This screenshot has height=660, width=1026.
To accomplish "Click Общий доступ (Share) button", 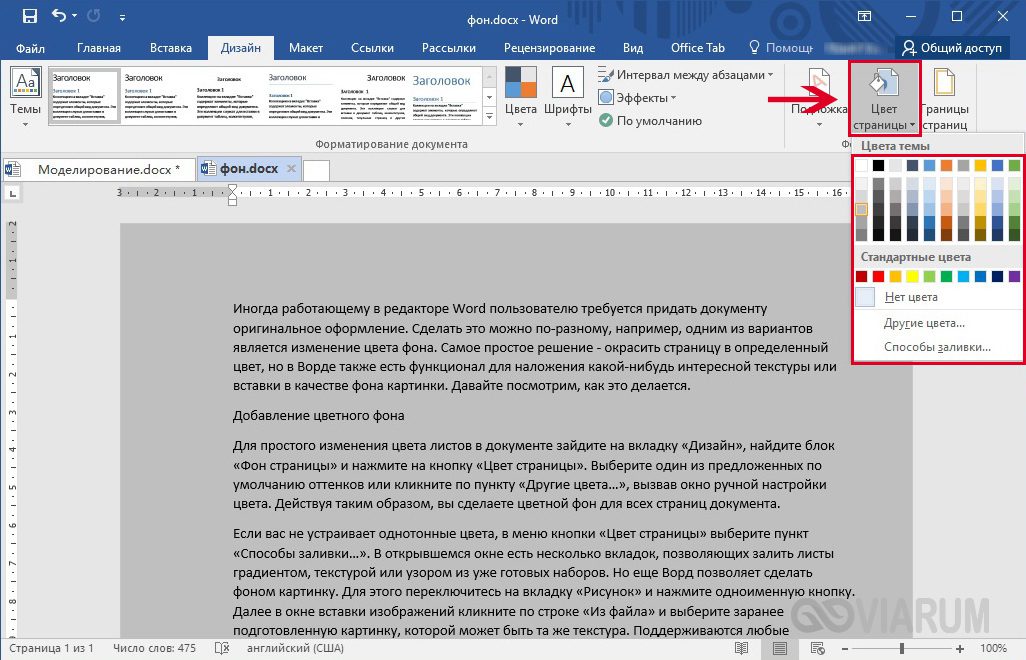I will (952, 48).
